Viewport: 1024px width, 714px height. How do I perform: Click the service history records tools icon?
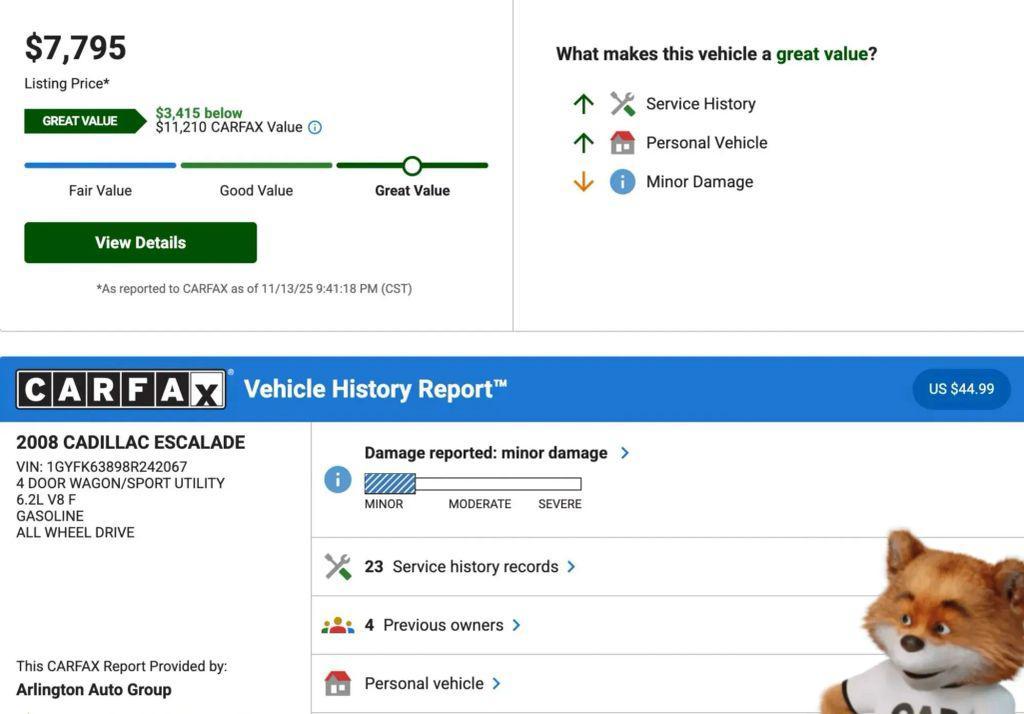point(338,567)
